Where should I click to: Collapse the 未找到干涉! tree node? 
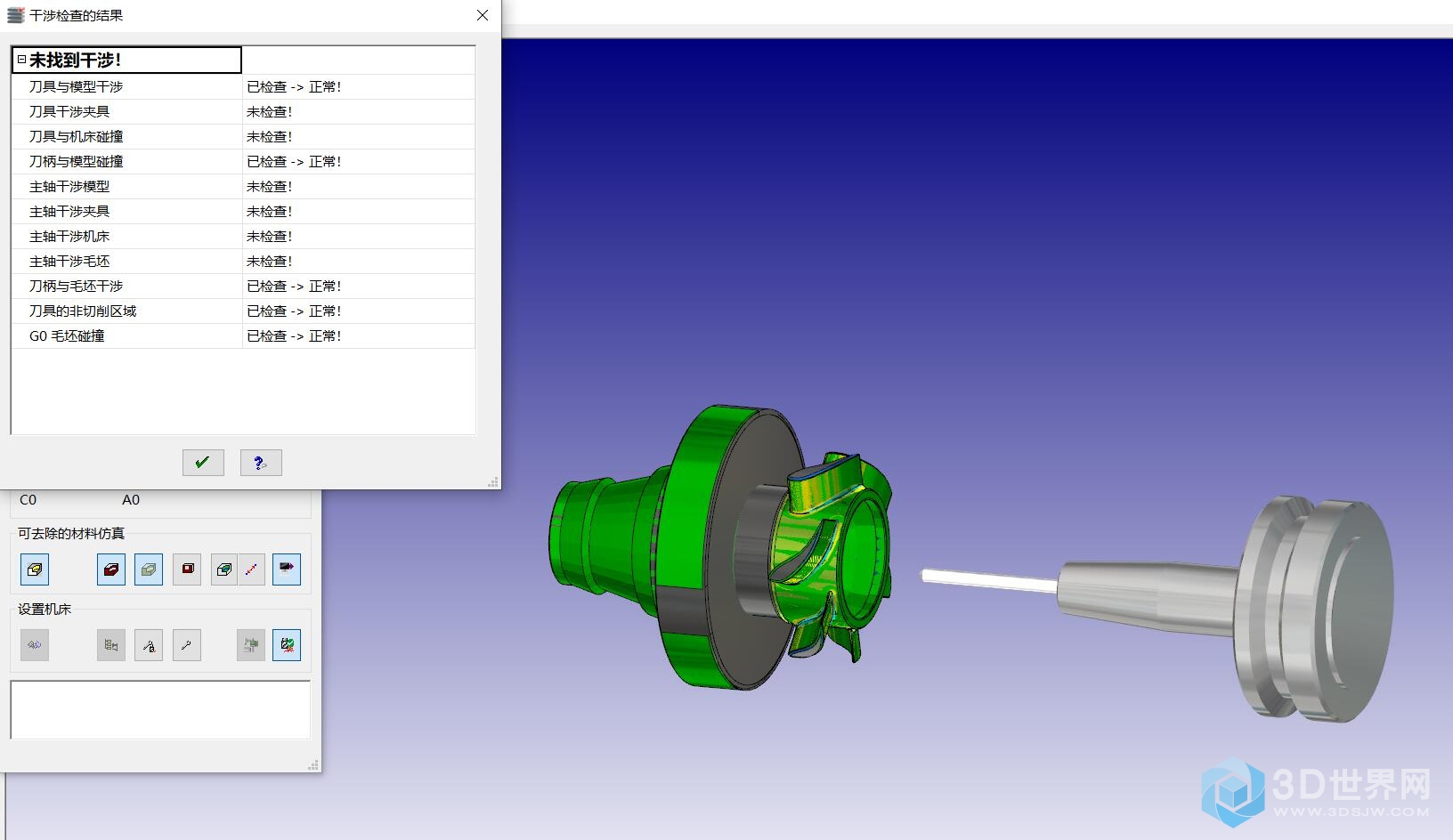[x=21, y=60]
